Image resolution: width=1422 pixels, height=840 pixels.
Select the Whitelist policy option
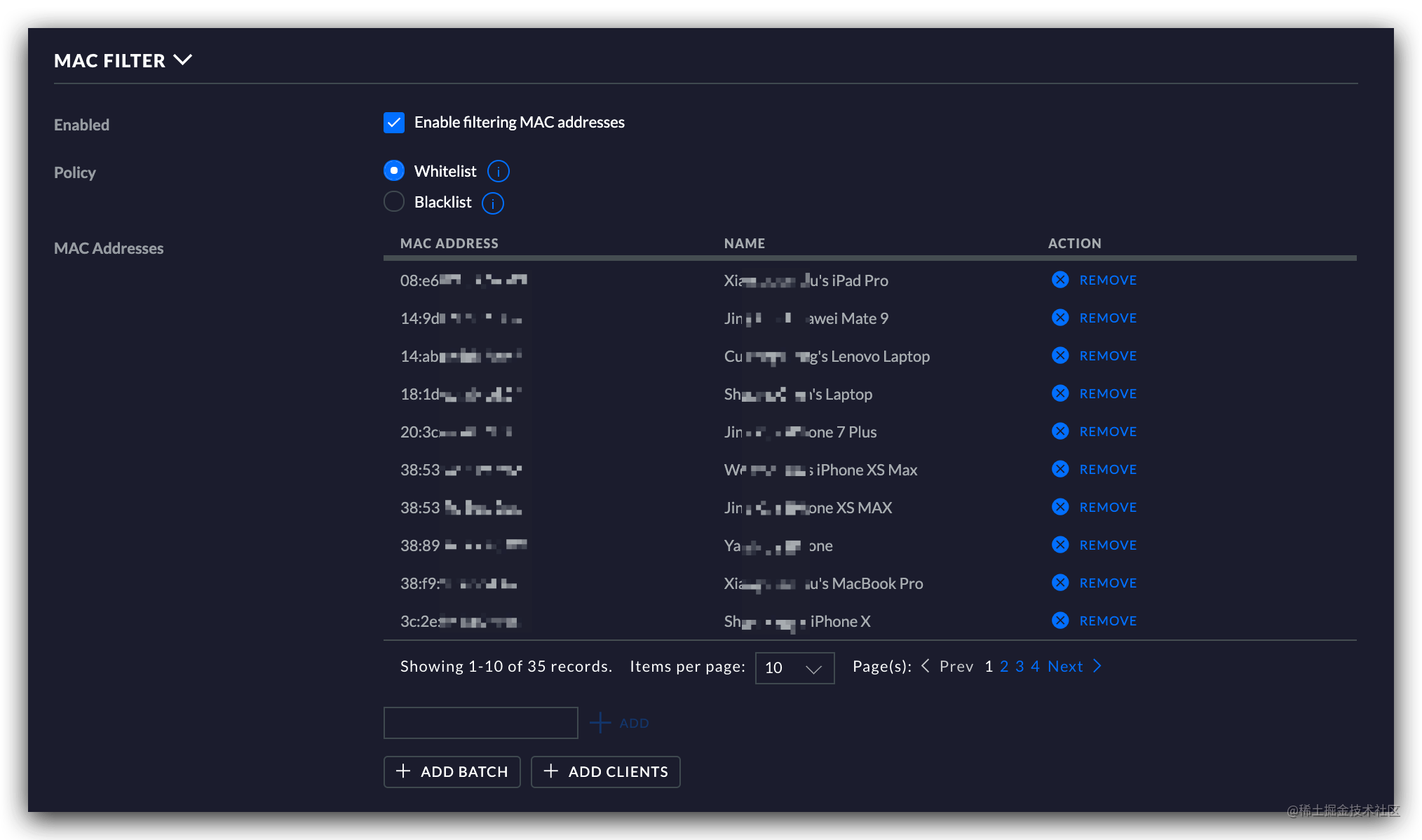(x=394, y=170)
